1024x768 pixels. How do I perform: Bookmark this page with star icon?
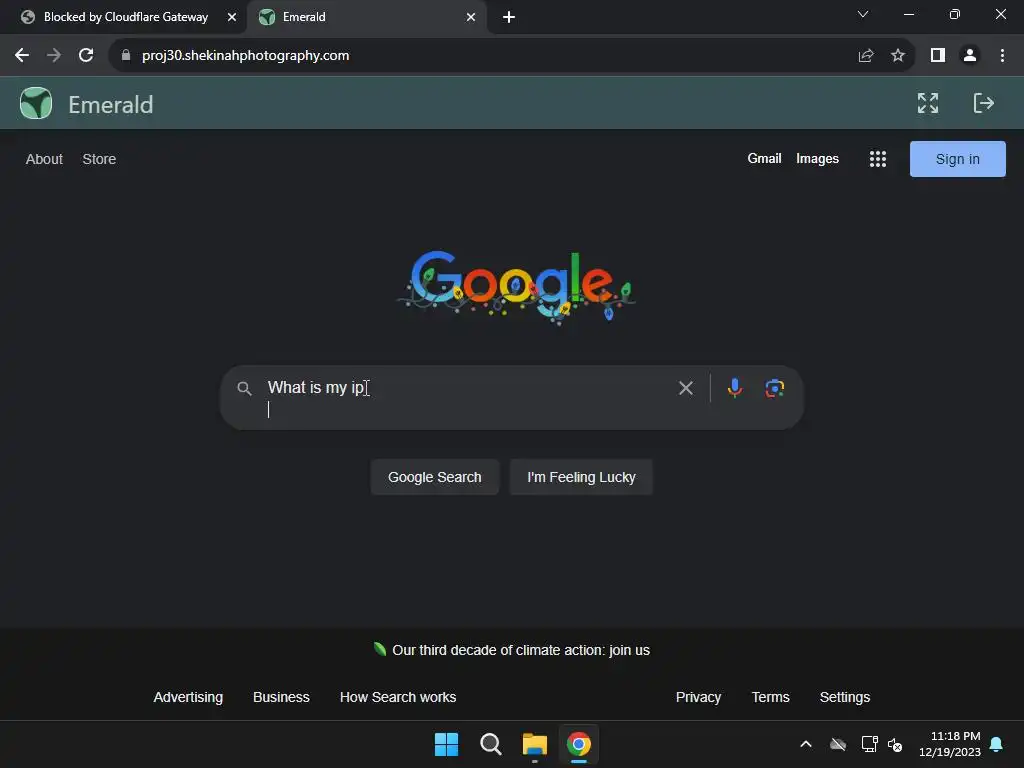898,56
